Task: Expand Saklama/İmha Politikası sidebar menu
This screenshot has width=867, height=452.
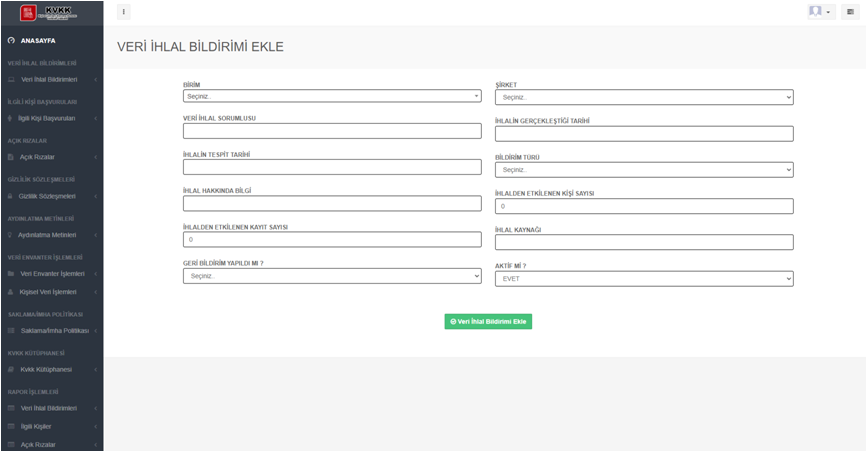Action: [x=54, y=330]
